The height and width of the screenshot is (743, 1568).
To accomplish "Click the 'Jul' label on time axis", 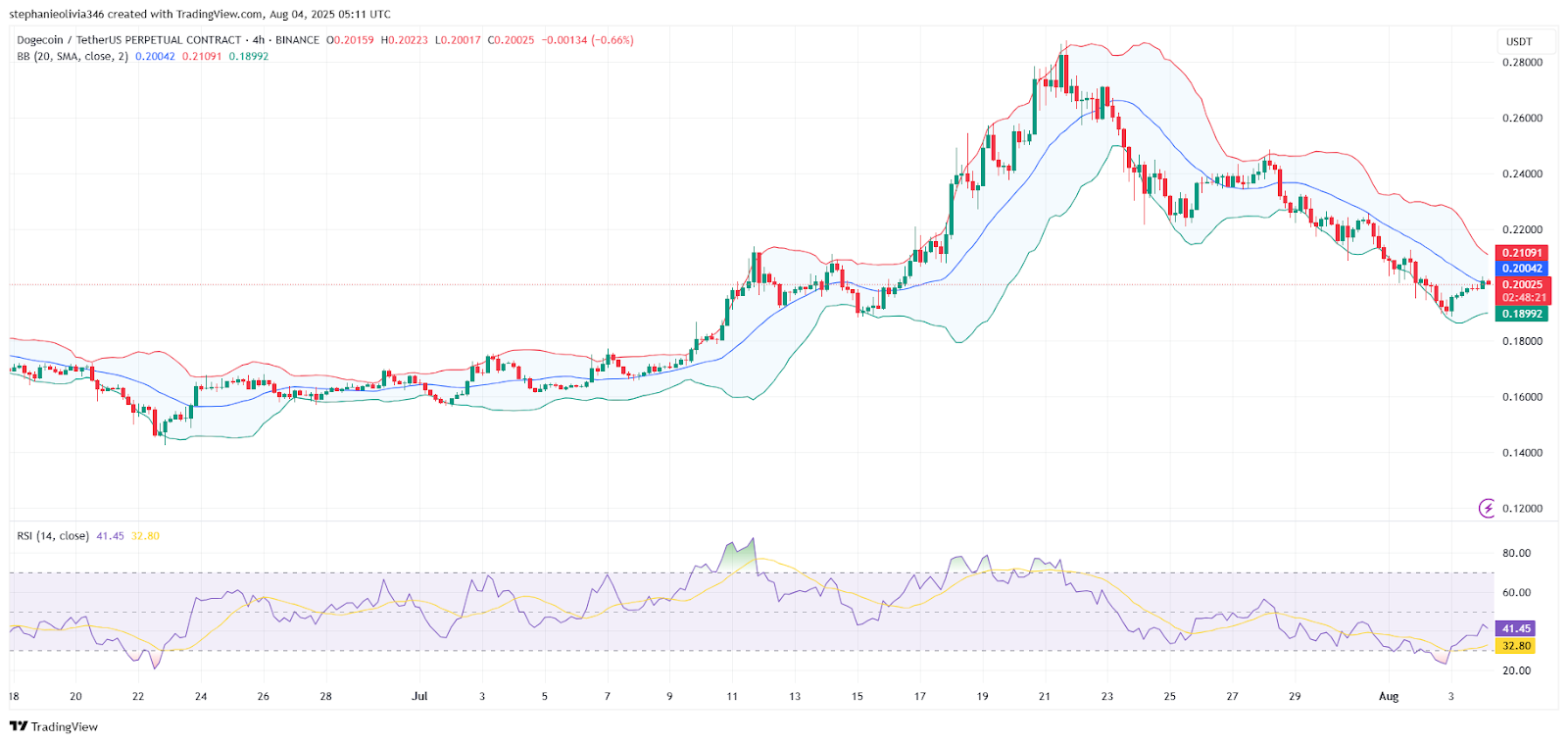I will 419,696.
